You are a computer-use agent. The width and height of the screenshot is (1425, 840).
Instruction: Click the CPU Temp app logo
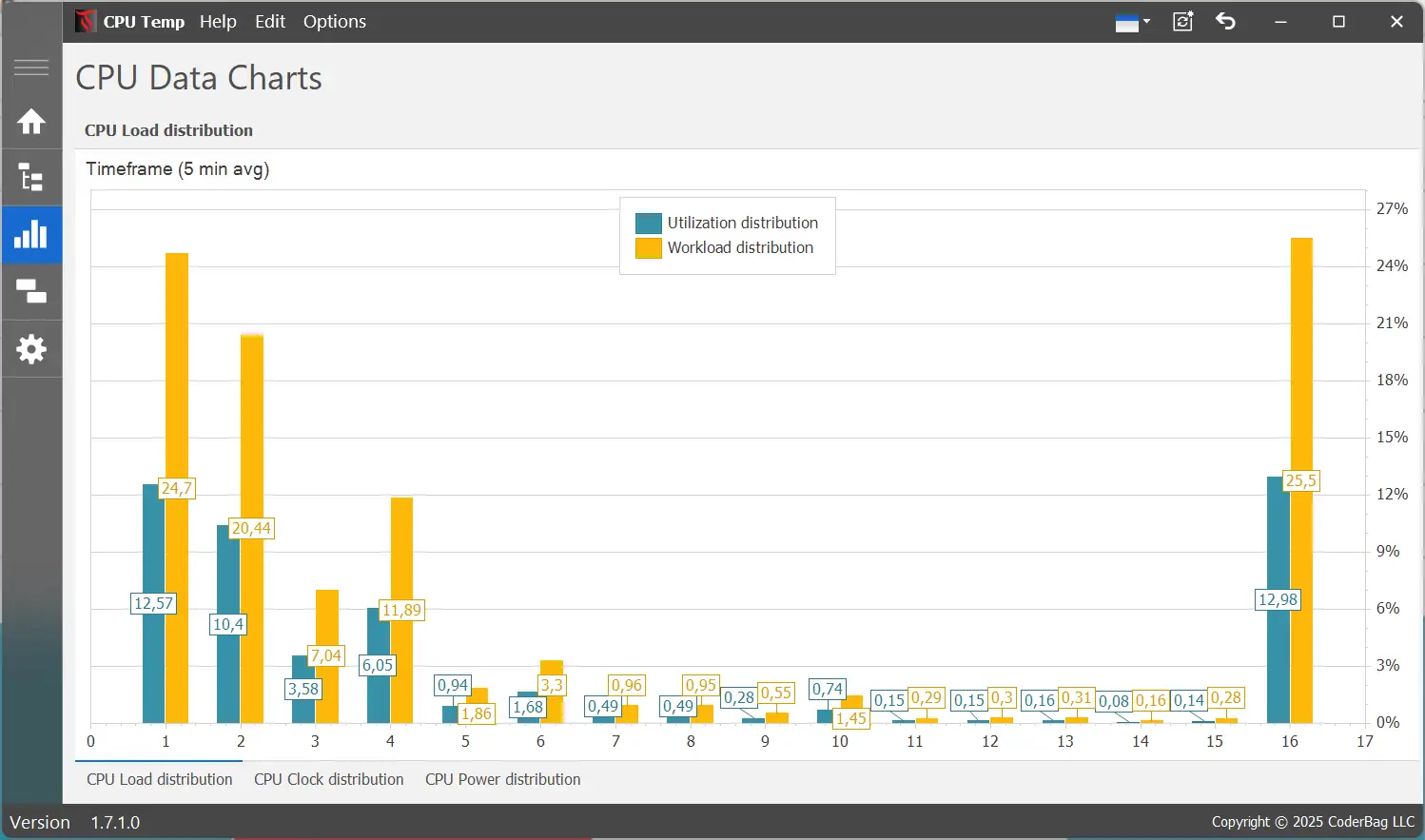coord(86,21)
